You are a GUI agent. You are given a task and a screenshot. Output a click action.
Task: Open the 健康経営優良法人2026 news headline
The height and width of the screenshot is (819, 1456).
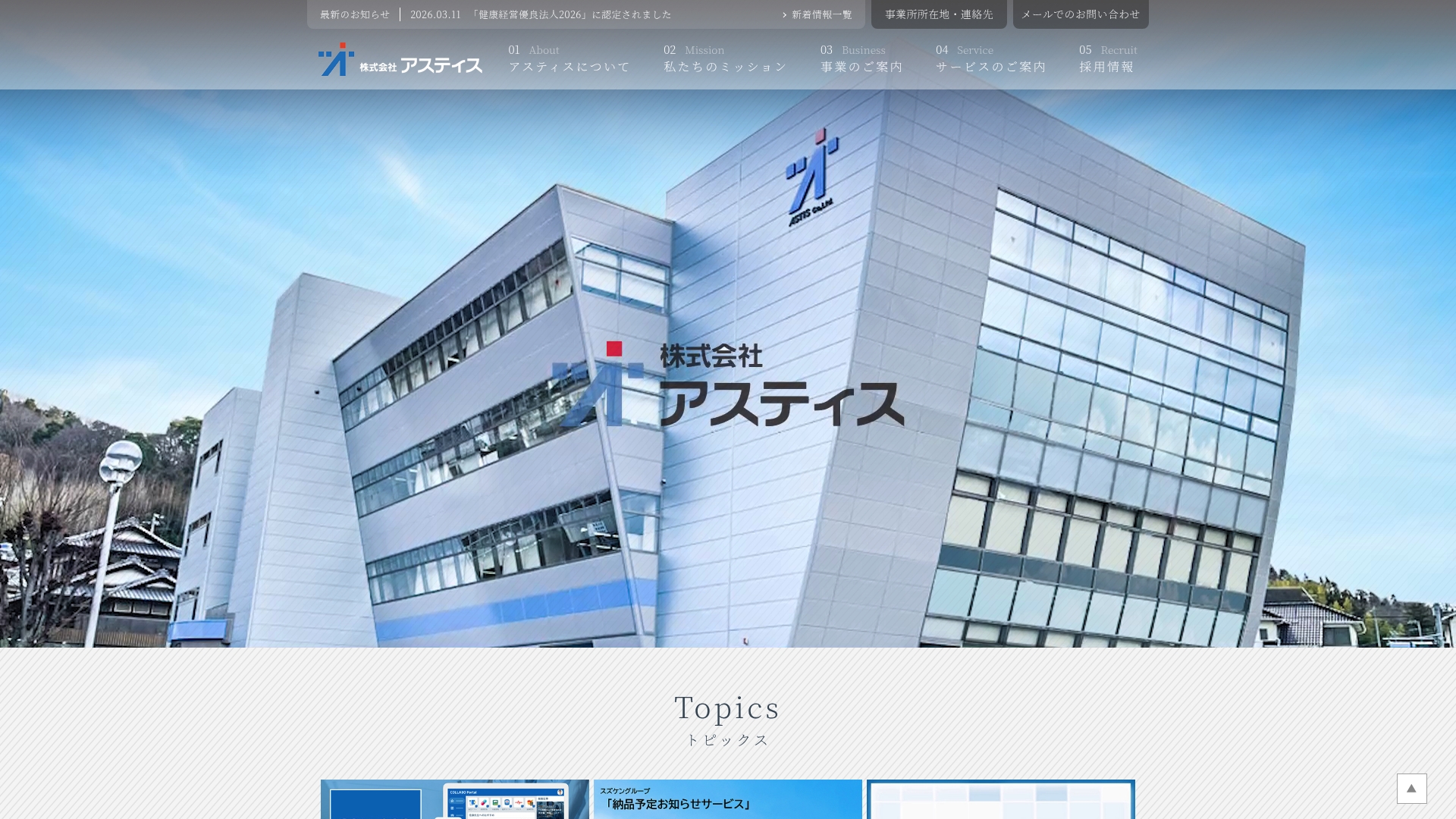(571, 14)
